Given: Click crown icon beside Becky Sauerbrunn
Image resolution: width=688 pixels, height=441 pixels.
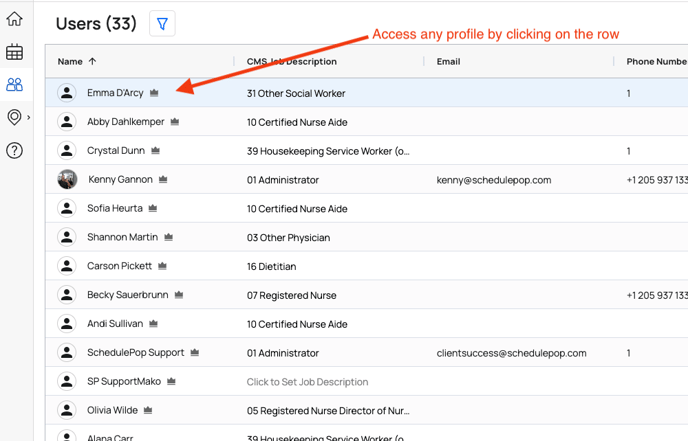Looking at the screenshot, I should tap(179, 295).
